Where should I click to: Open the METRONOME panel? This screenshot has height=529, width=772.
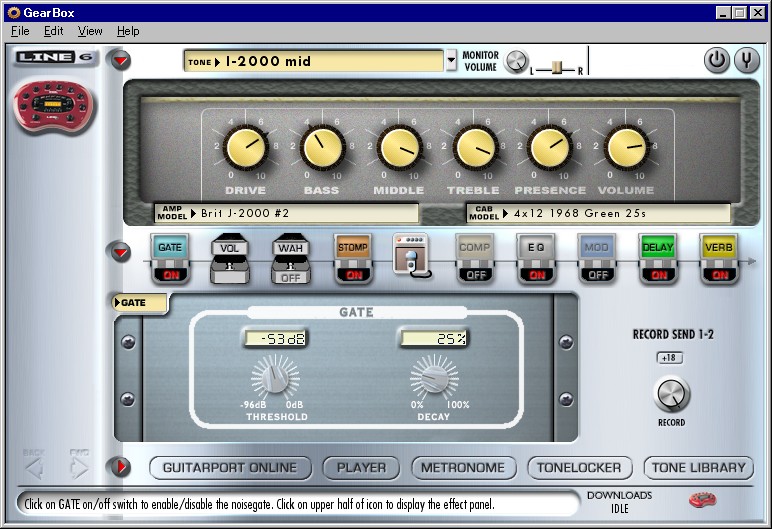pyautogui.click(x=463, y=467)
